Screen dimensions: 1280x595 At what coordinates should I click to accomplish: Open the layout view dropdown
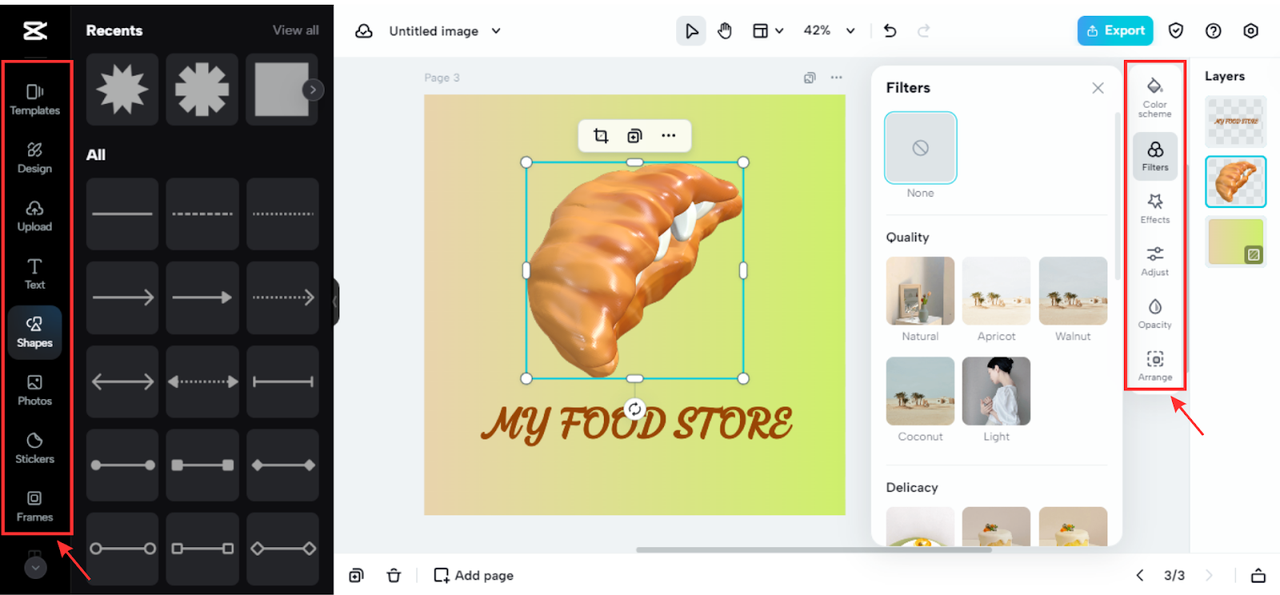(x=768, y=31)
